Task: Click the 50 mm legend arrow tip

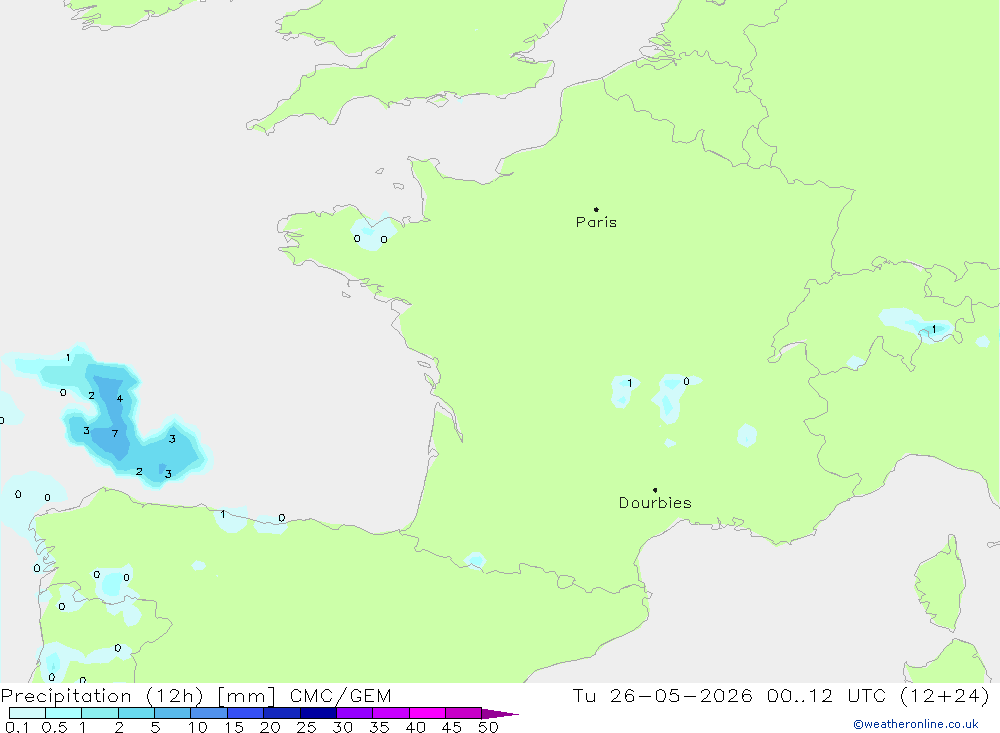Action: tap(501, 714)
